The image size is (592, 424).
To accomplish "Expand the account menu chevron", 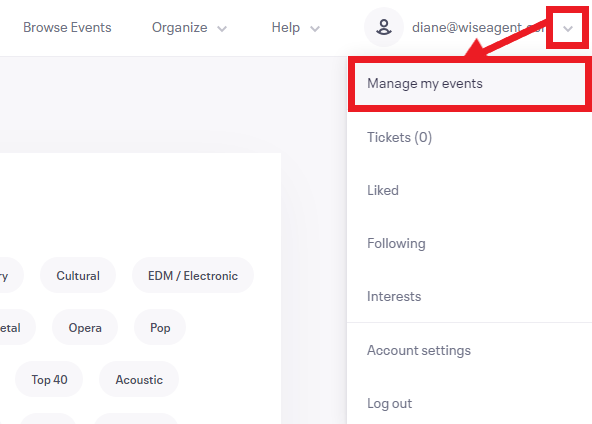I will click(x=568, y=28).
